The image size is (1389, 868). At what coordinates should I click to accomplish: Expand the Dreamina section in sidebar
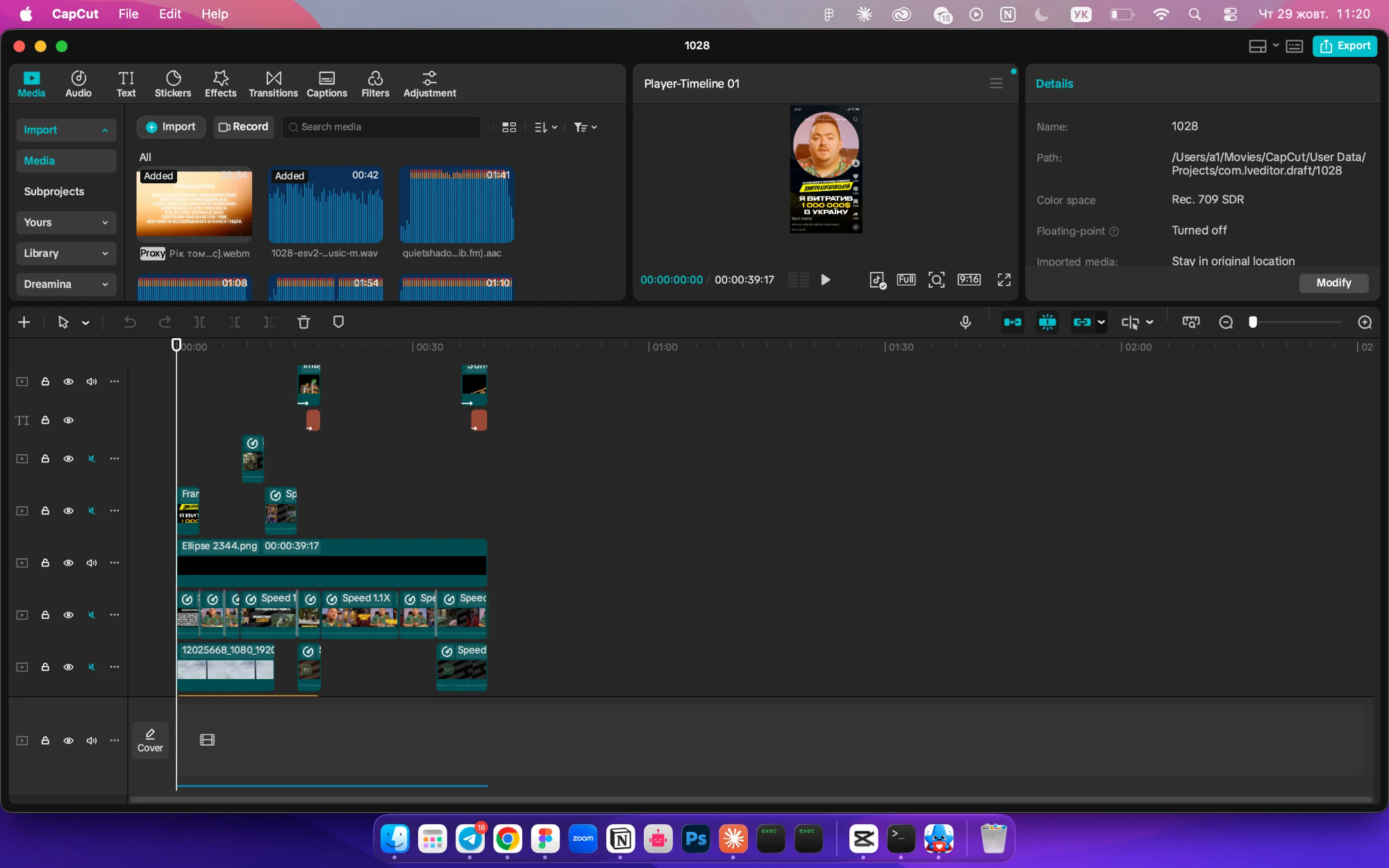point(66,284)
